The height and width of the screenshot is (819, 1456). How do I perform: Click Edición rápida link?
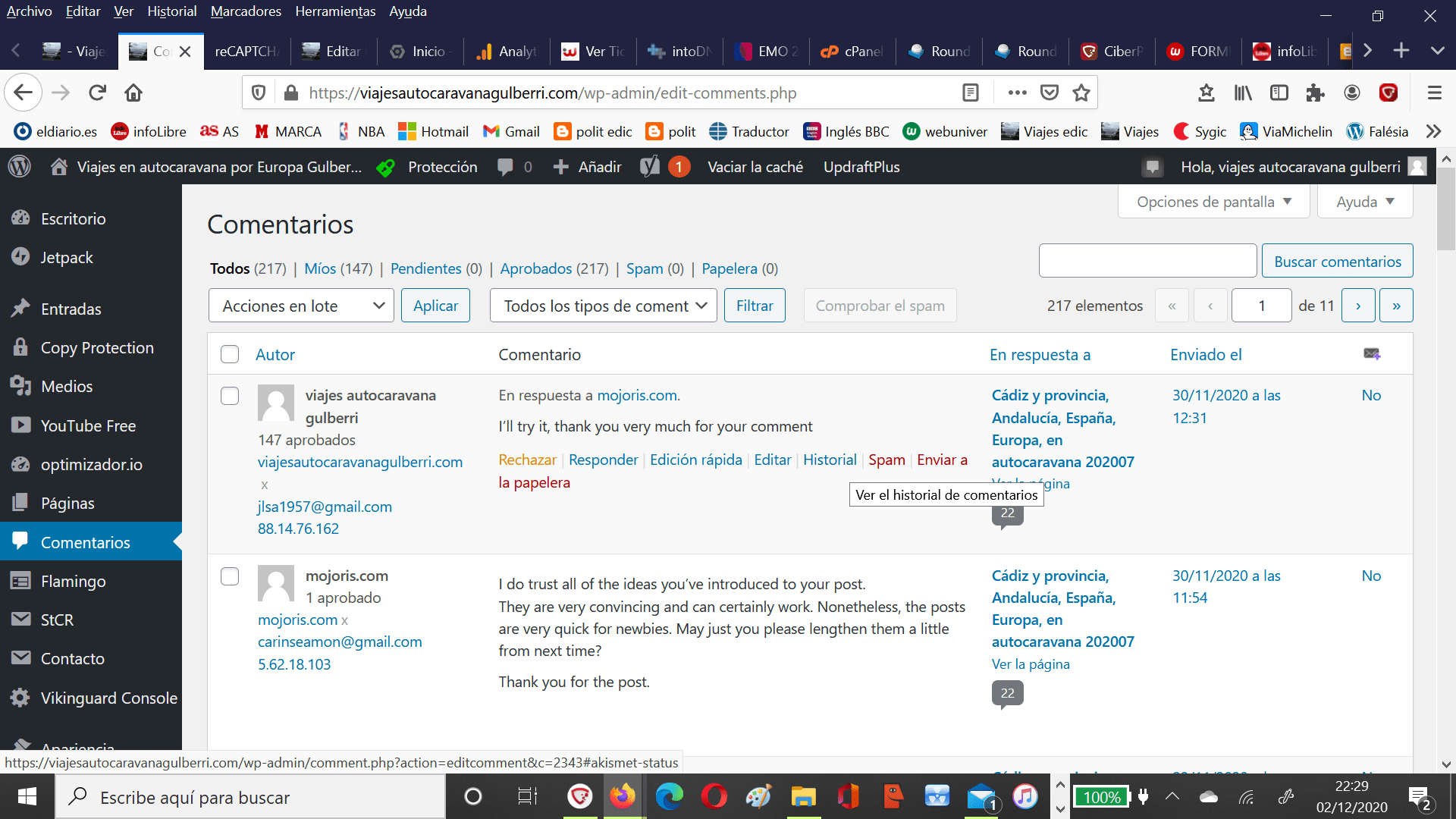[x=695, y=460]
